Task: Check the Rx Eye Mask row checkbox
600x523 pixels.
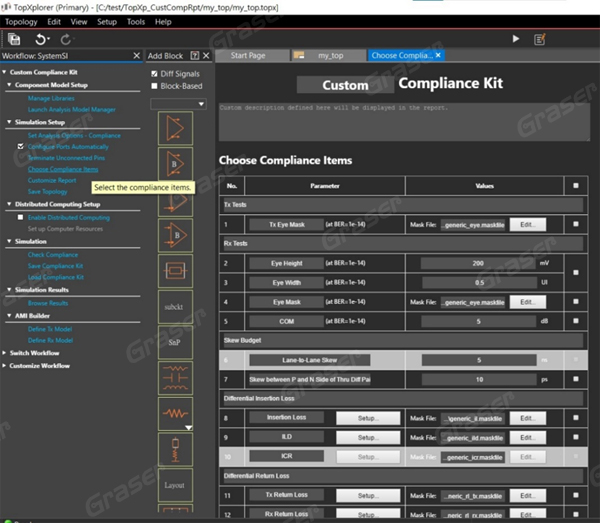Action: pyautogui.click(x=576, y=301)
